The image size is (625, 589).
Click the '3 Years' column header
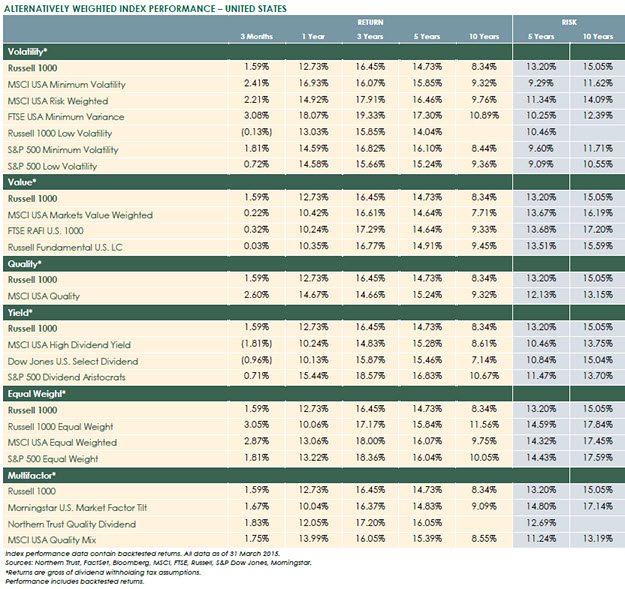370,36
